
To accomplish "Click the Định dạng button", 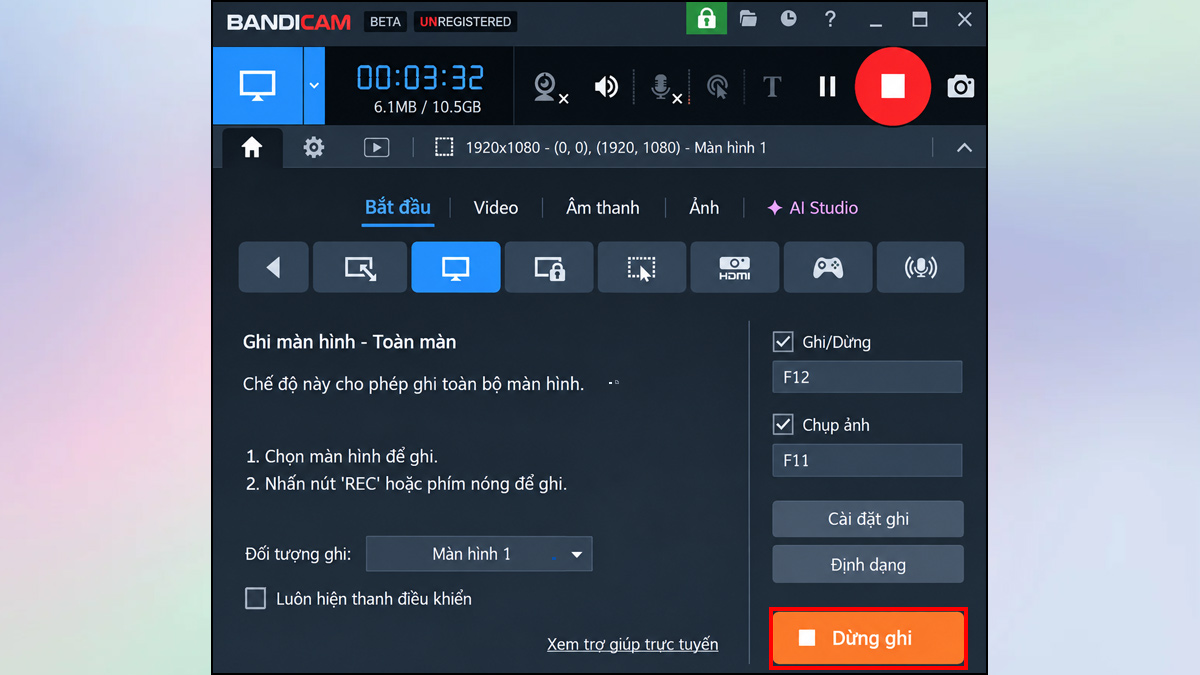I will 868,564.
